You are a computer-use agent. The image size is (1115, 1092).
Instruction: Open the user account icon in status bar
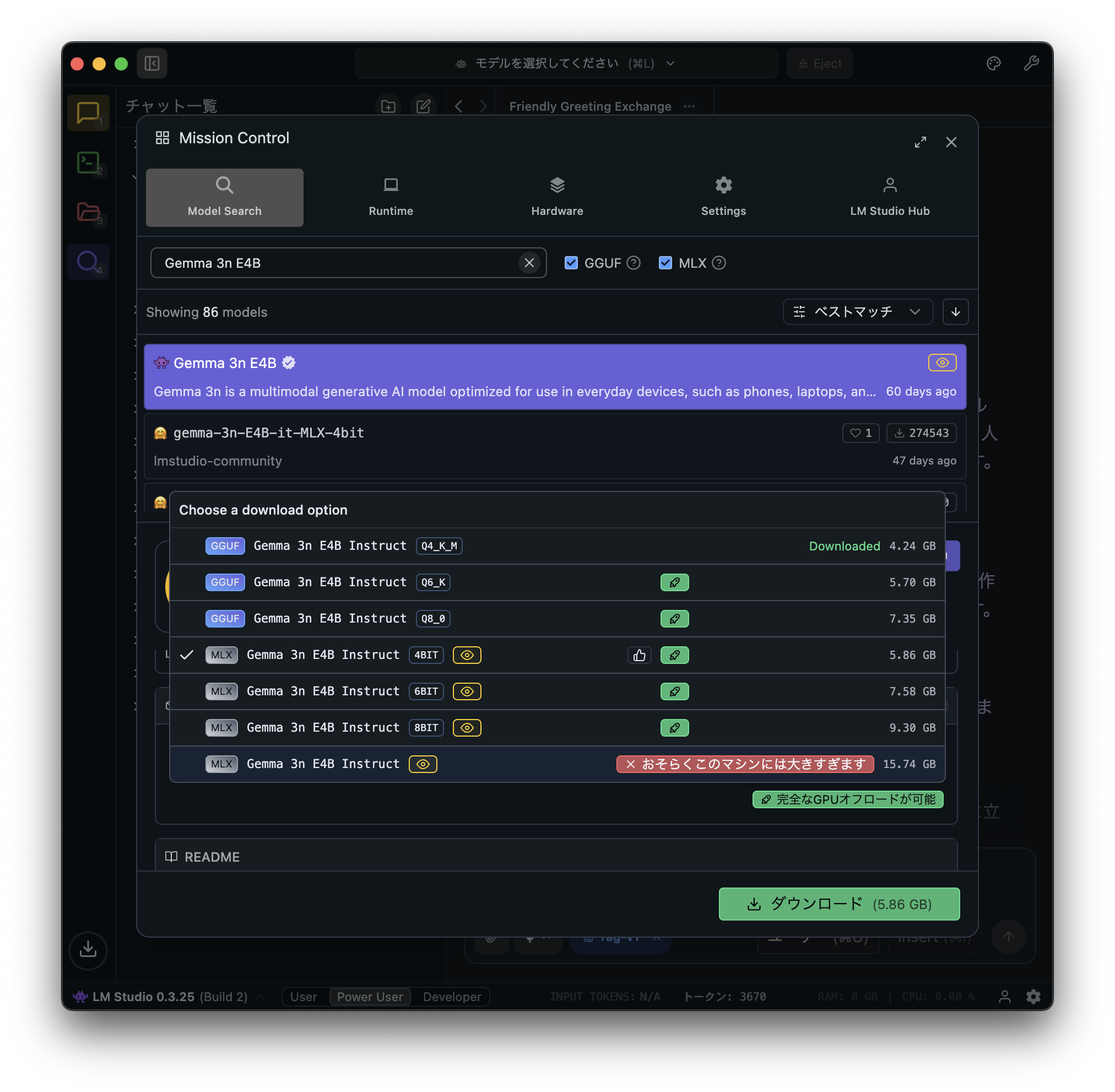click(1004, 997)
